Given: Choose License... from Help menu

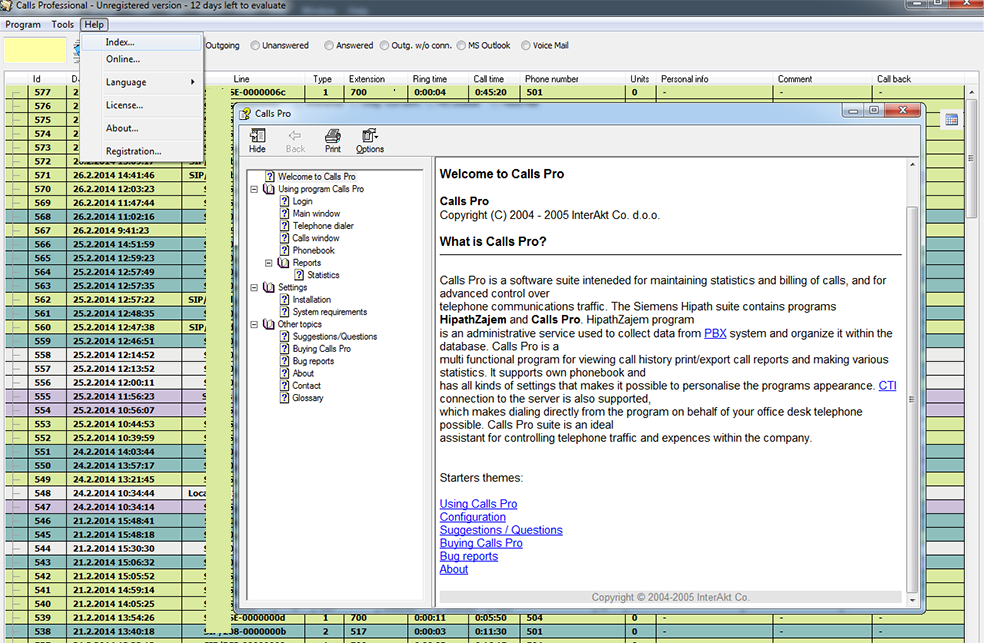Looking at the screenshot, I should click(x=142, y=105).
